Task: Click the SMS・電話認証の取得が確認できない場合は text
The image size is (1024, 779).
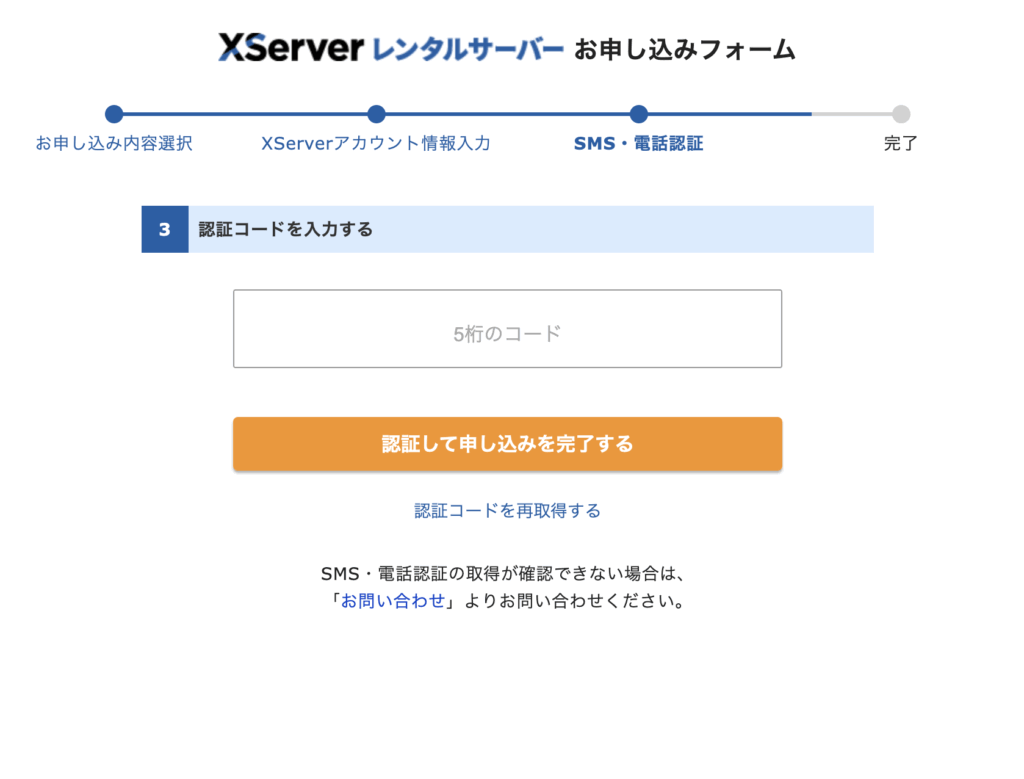Action: pyautogui.click(x=503, y=574)
